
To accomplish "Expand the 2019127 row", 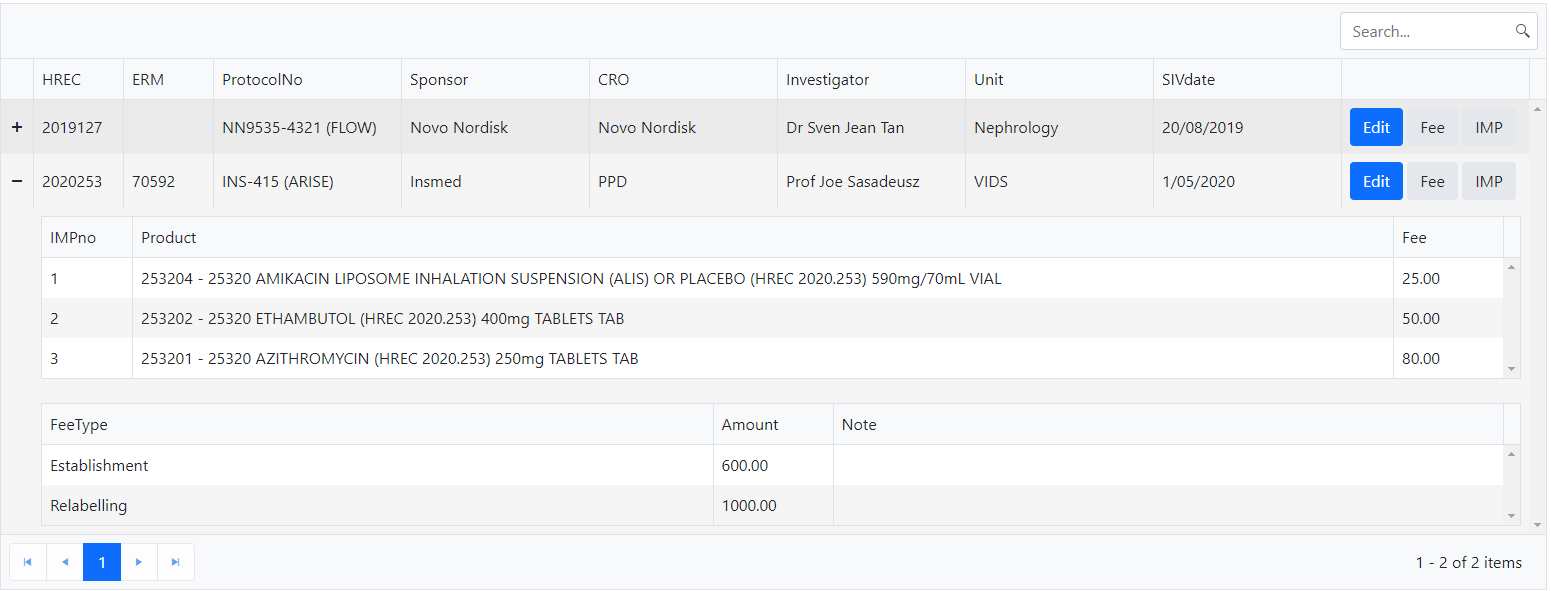I will coord(17,128).
